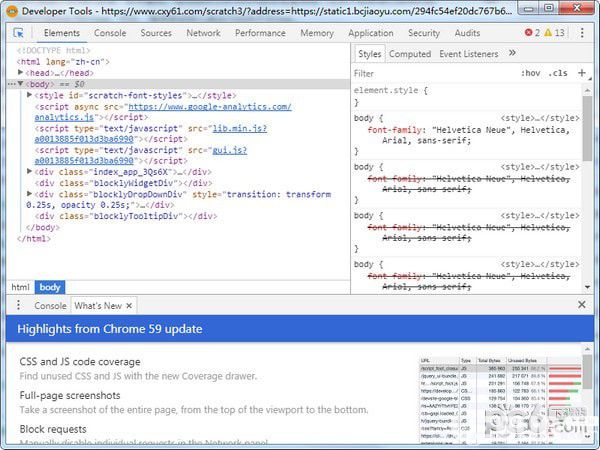This screenshot has width=600, height=450.
Task: Open the Memory tab
Action: pos(317,33)
